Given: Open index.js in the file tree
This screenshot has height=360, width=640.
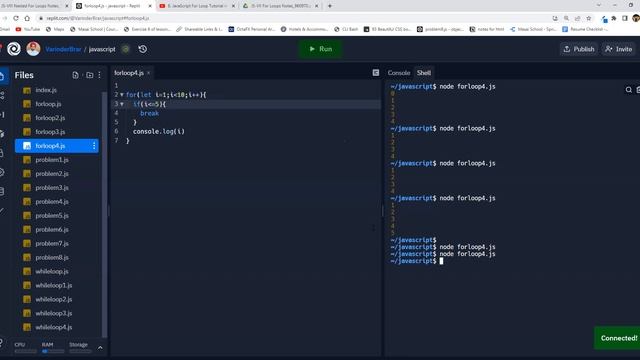Looking at the screenshot, I should pyautogui.click(x=57, y=90).
